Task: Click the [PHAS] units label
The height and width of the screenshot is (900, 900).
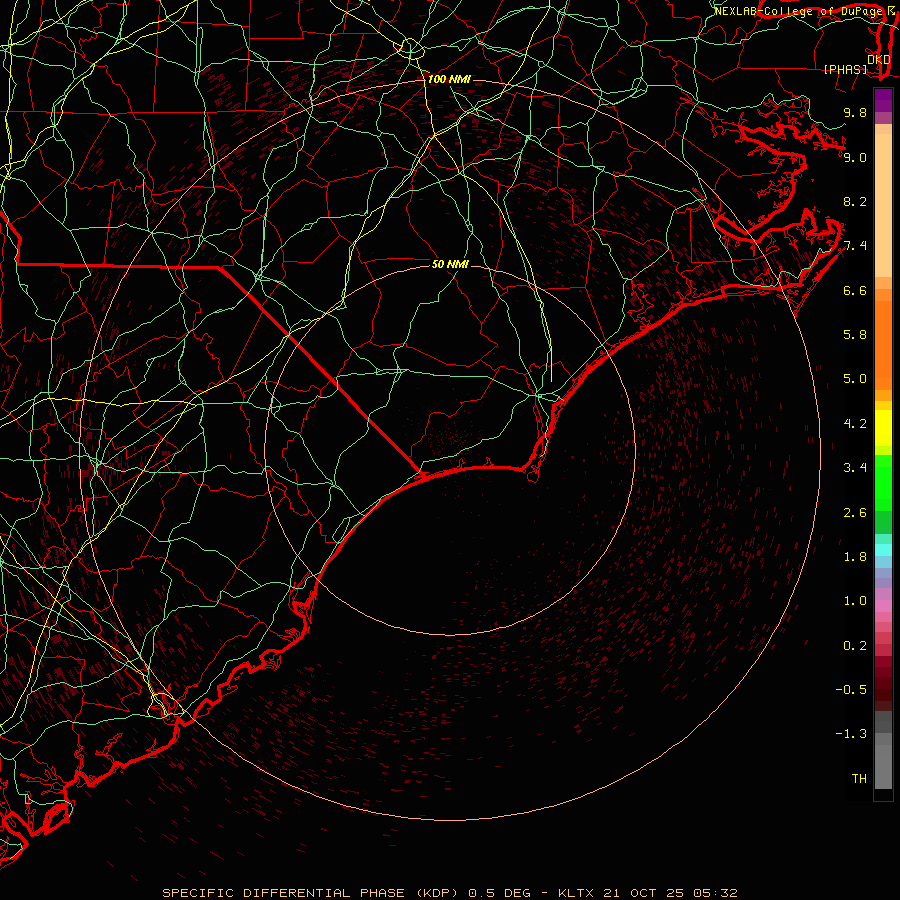Action: 845,70
